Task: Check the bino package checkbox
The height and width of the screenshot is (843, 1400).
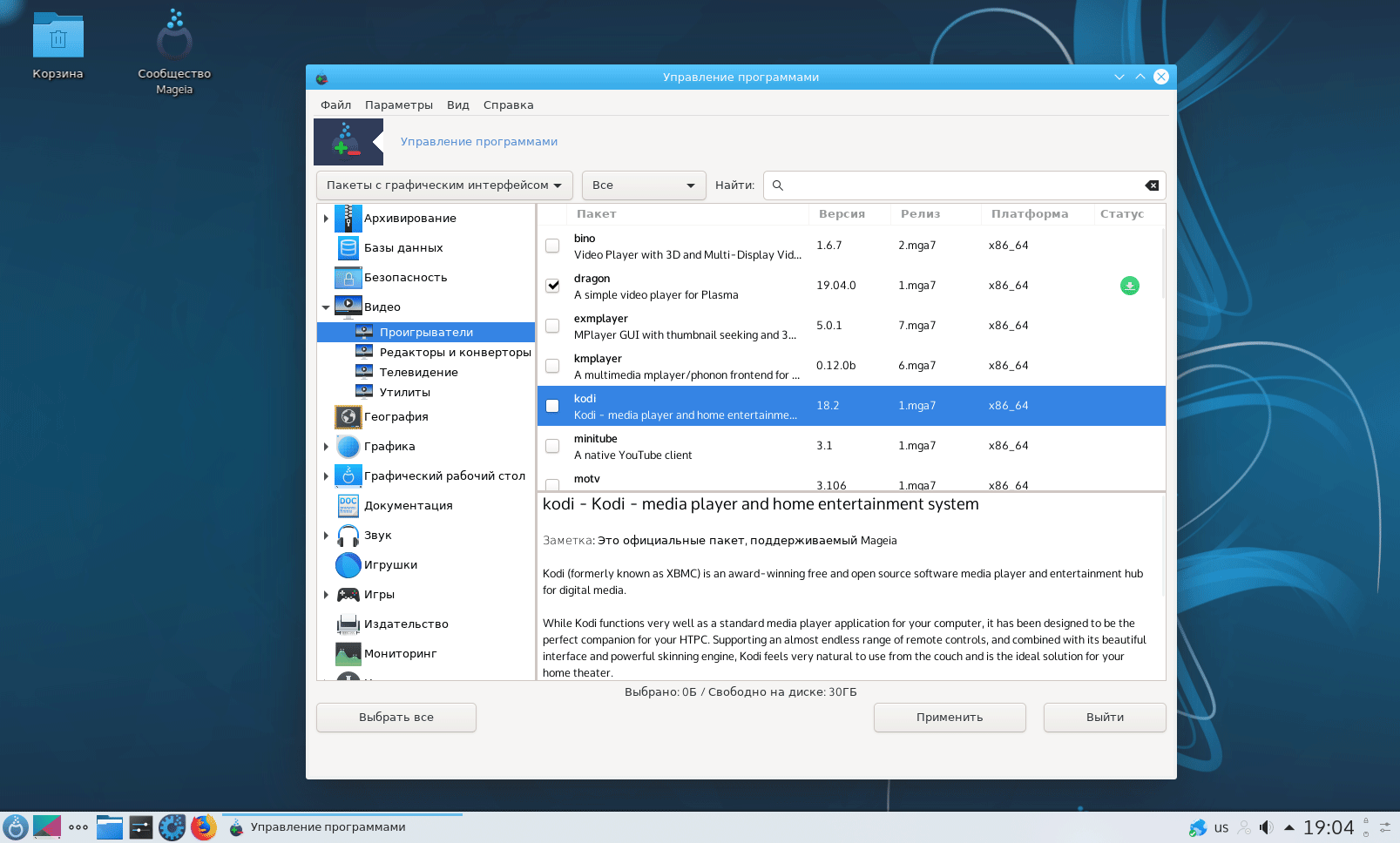Action: pyautogui.click(x=552, y=246)
